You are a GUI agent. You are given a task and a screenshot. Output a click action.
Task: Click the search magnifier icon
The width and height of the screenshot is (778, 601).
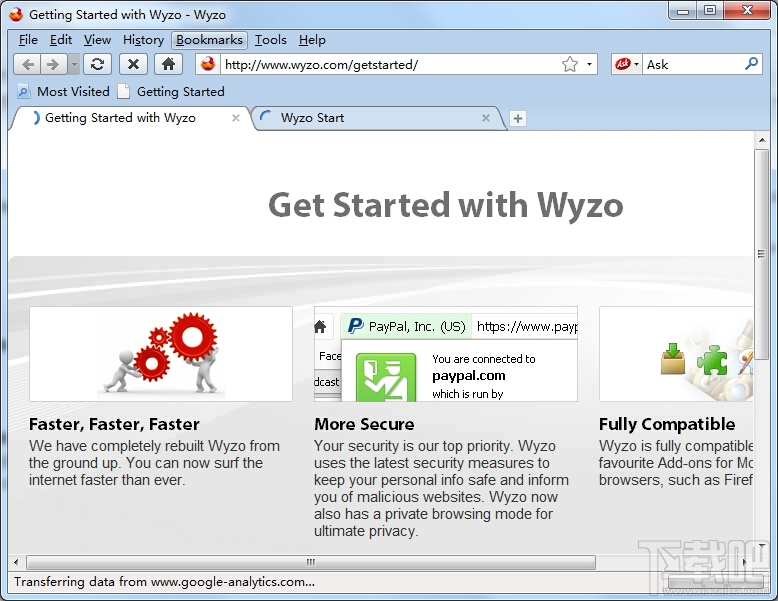pyautogui.click(x=751, y=64)
